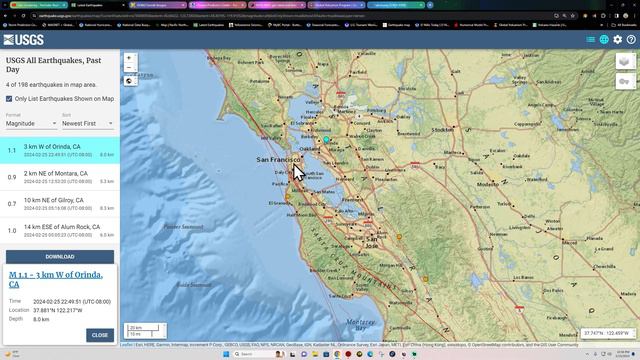Open the map layers control
This screenshot has width=640, height=360.
(625, 62)
